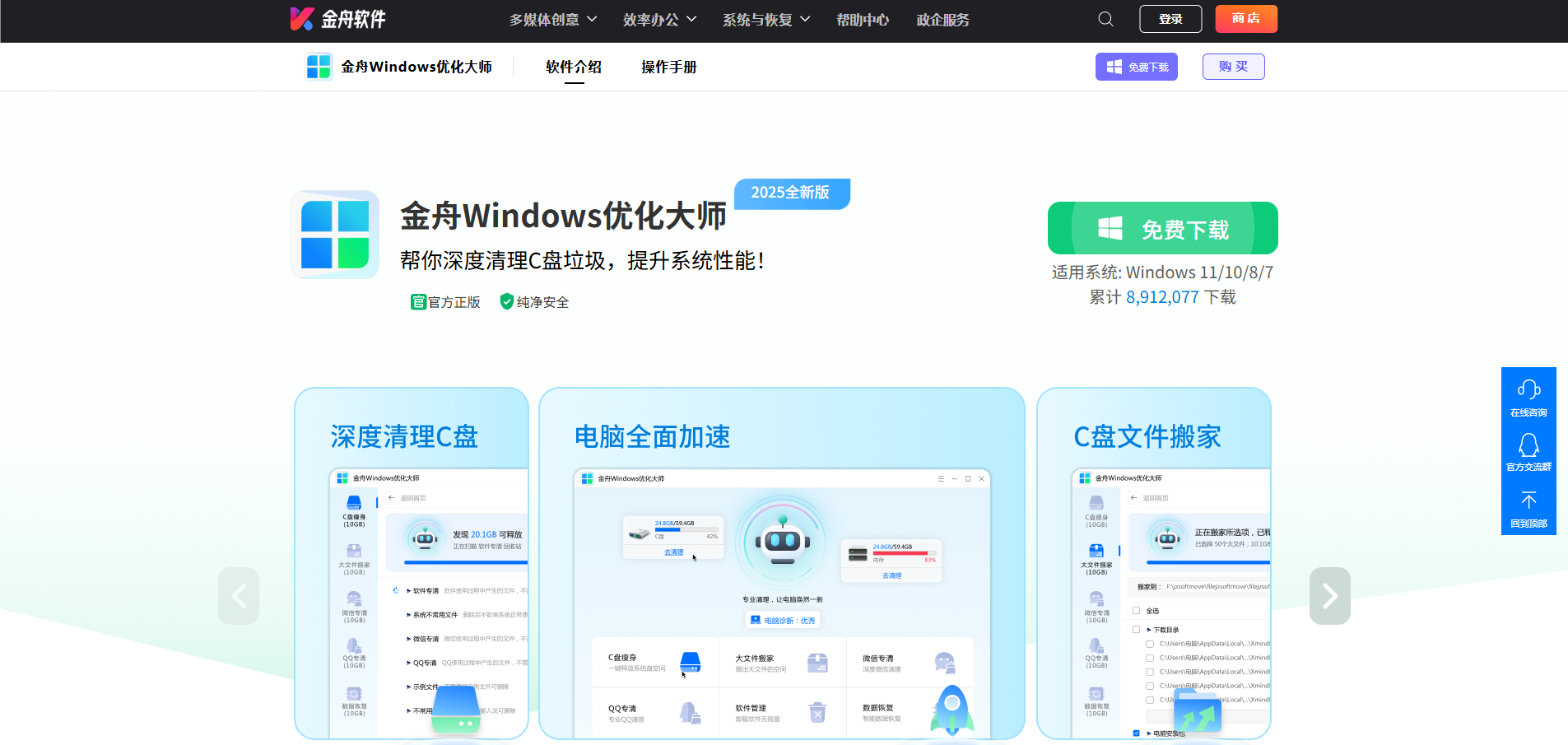Open the 政企服务 menu item
Viewport: 1568px width, 745px height.
click(942, 20)
